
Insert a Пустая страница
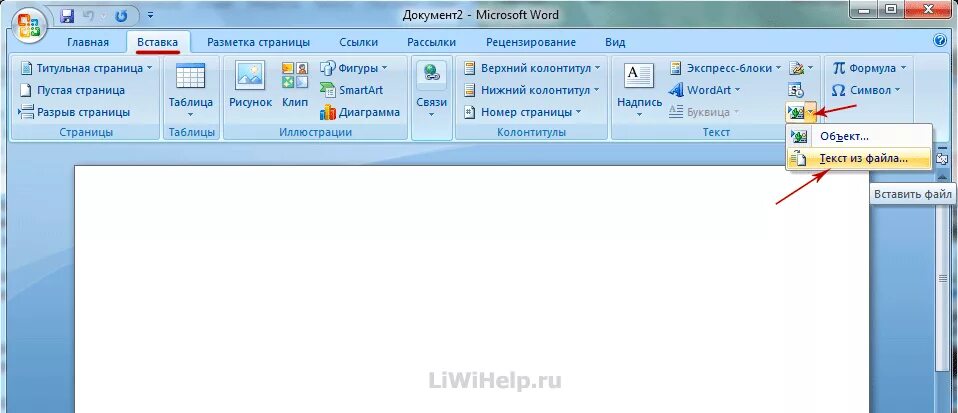72,90
